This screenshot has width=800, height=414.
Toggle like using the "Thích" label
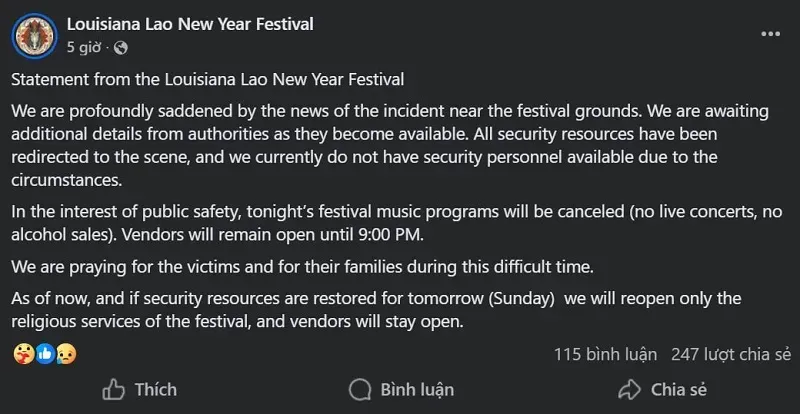tap(155, 389)
